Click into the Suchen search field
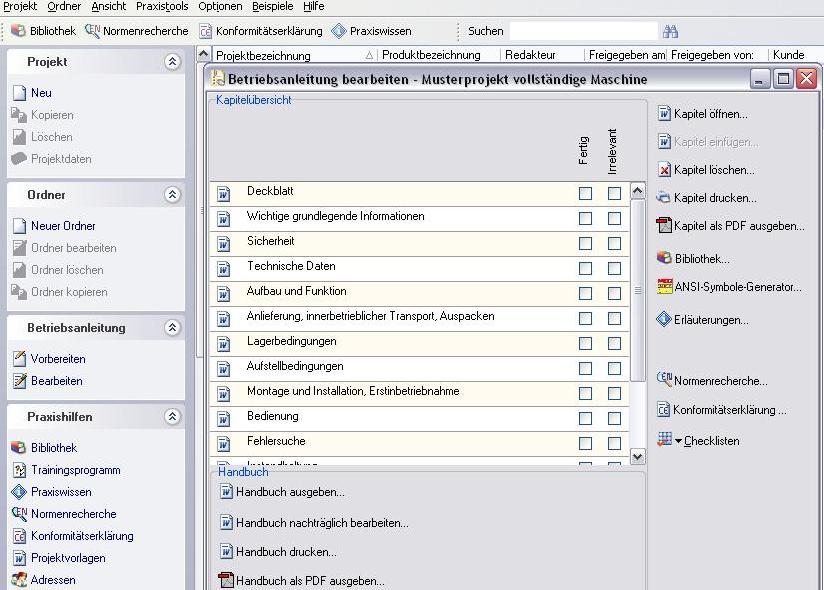 (583, 31)
